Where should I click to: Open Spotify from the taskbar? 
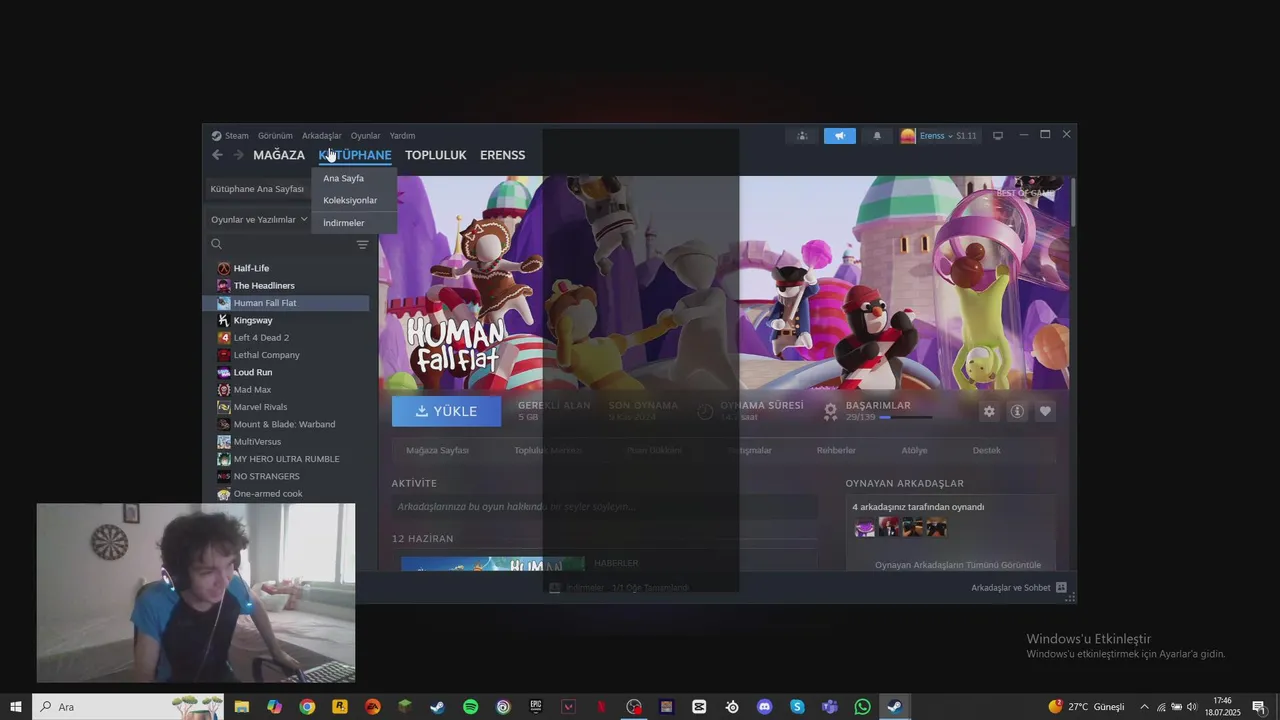tap(470, 707)
